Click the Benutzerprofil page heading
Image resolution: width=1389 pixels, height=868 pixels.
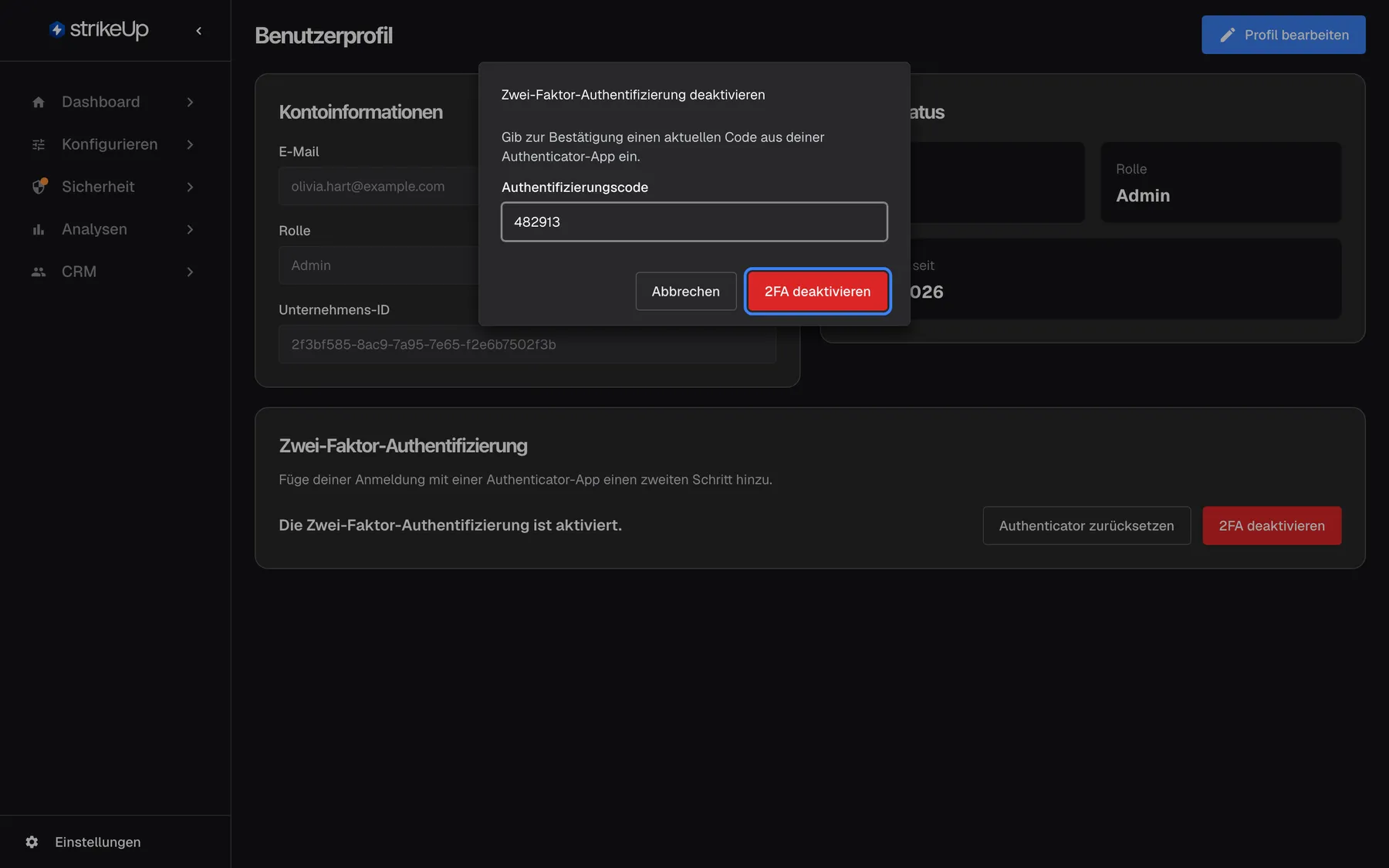point(323,35)
